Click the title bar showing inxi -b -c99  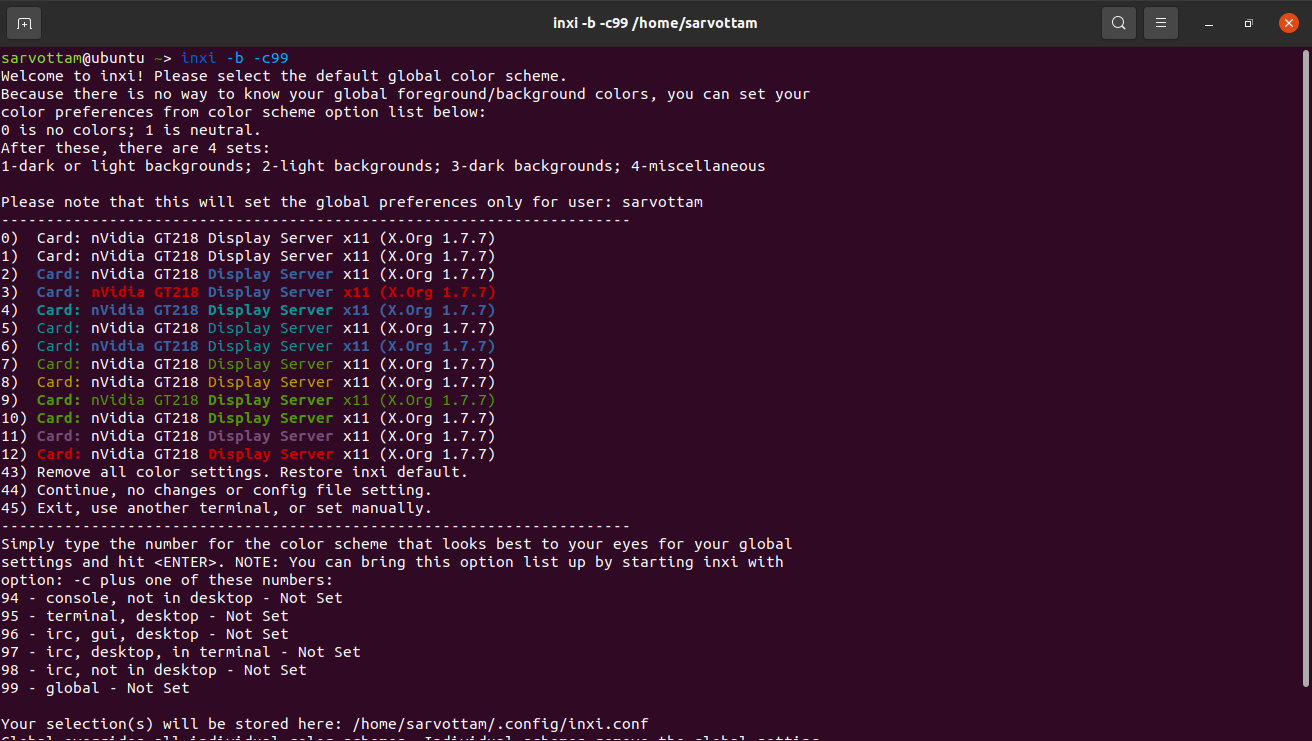point(655,22)
